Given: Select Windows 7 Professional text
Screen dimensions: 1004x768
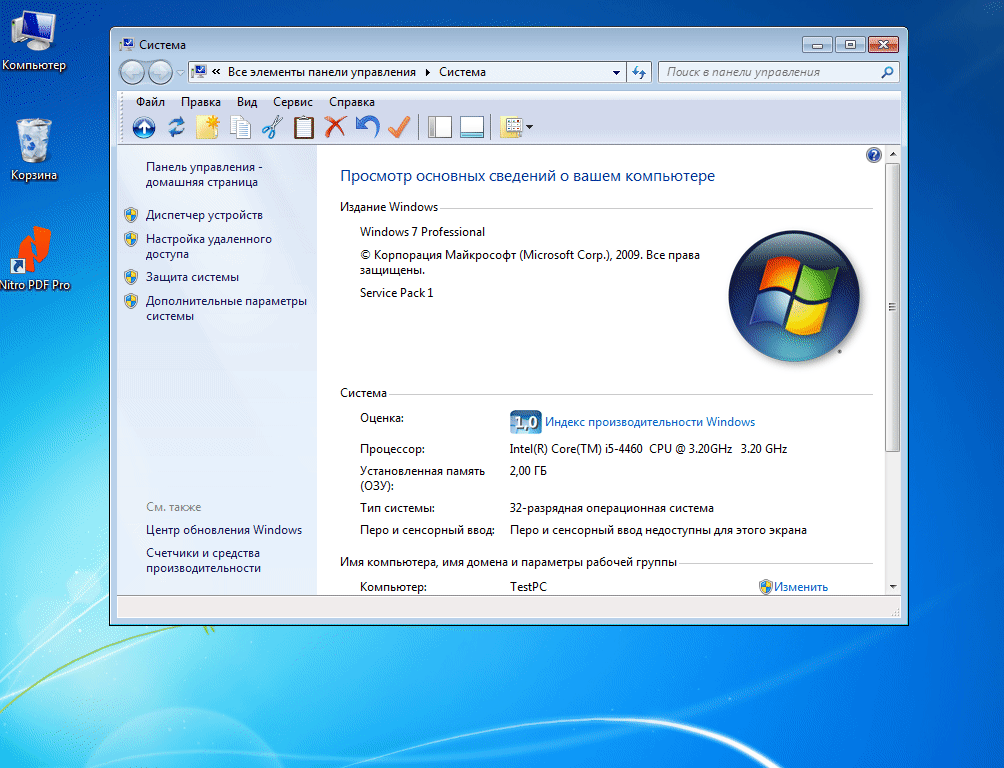Looking at the screenshot, I should point(422,232).
